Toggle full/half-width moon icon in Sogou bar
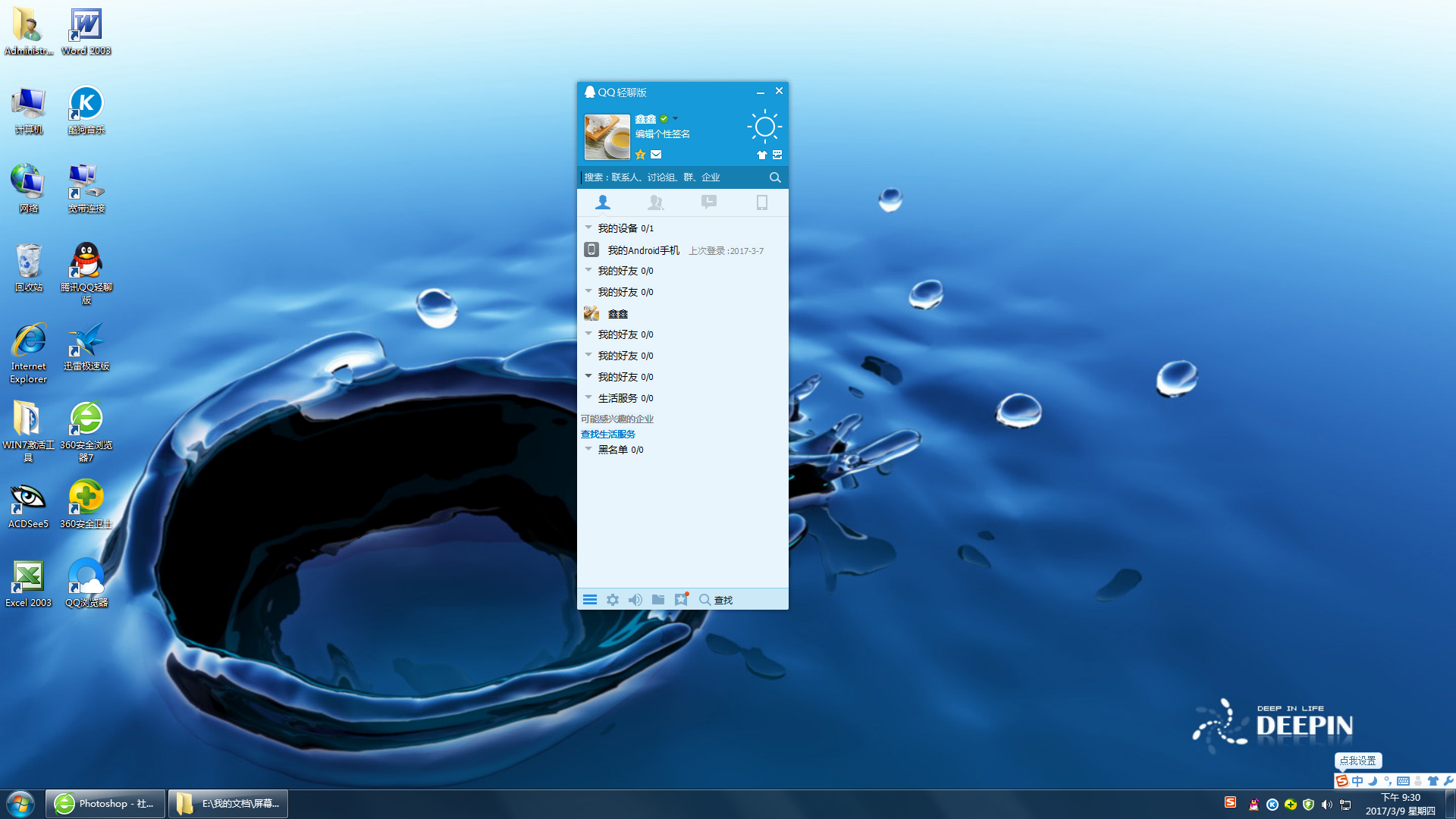Image resolution: width=1456 pixels, height=819 pixels. click(1372, 781)
